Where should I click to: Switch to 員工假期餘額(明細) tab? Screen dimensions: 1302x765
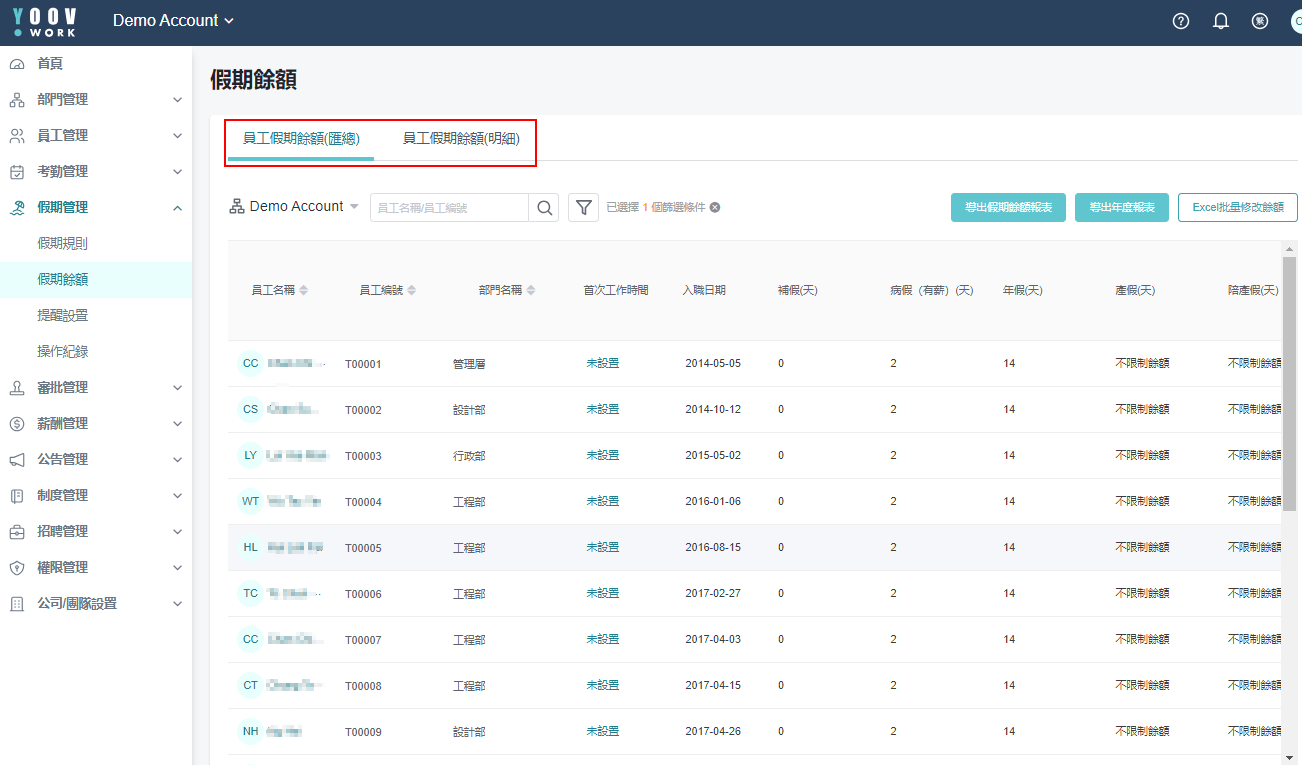coord(461,139)
